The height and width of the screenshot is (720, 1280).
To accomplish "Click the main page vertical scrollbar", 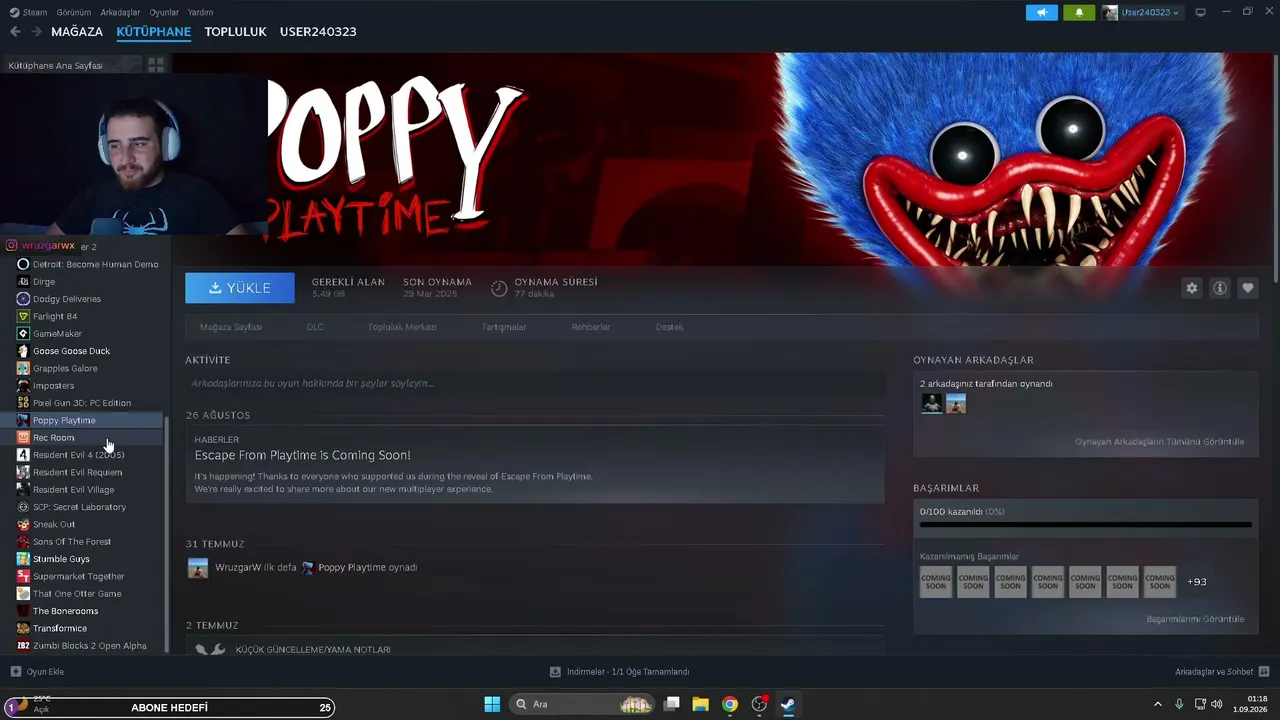I will coord(1275,170).
